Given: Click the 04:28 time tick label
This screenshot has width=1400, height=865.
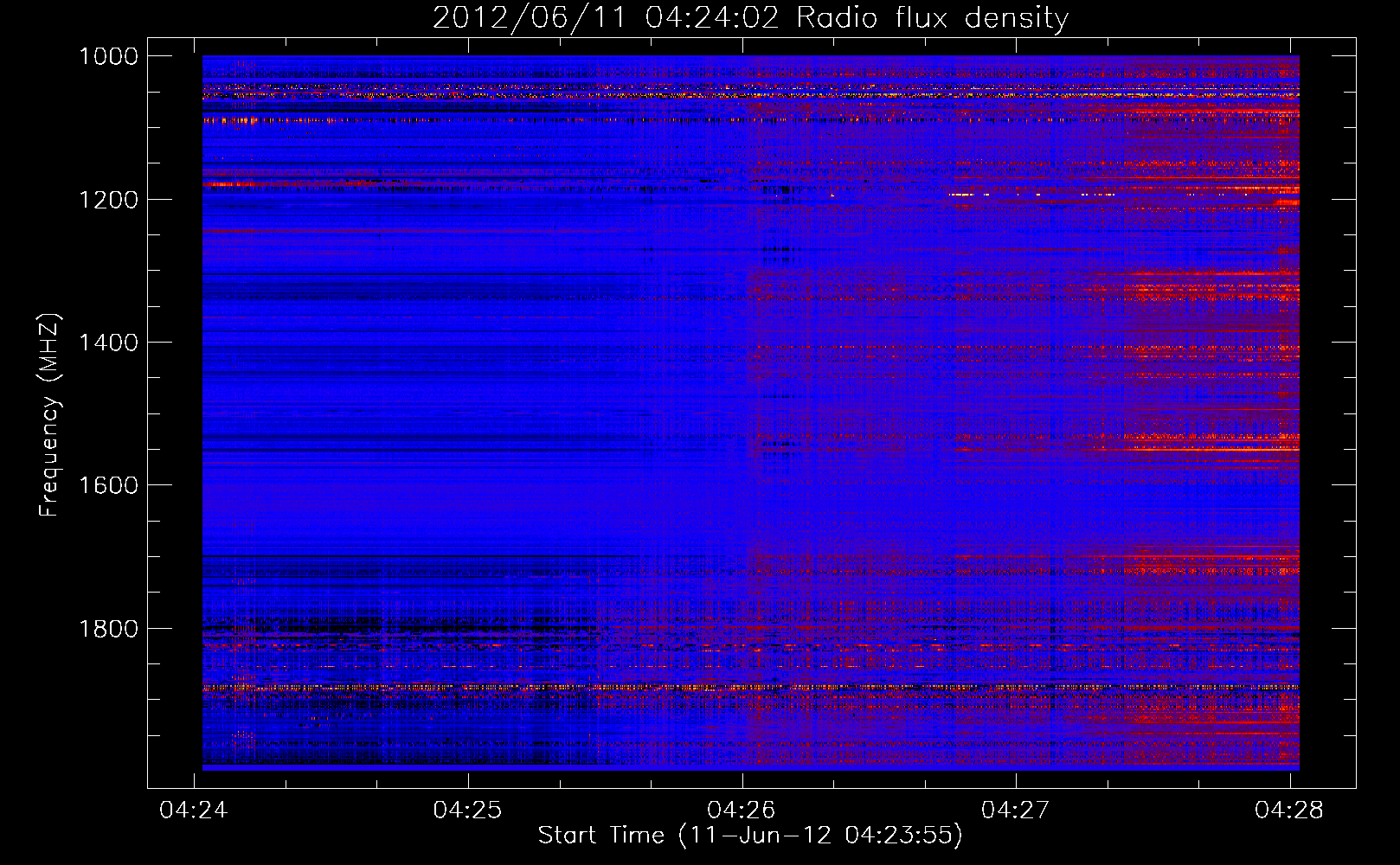Looking at the screenshot, I should (1289, 810).
